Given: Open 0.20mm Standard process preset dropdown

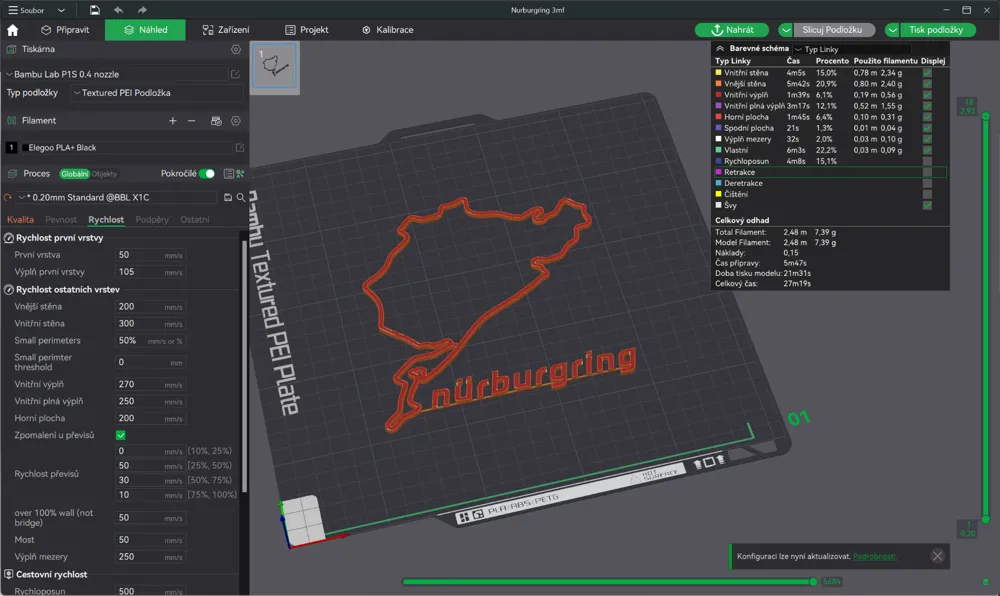Looking at the screenshot, I should pos(117,198).
